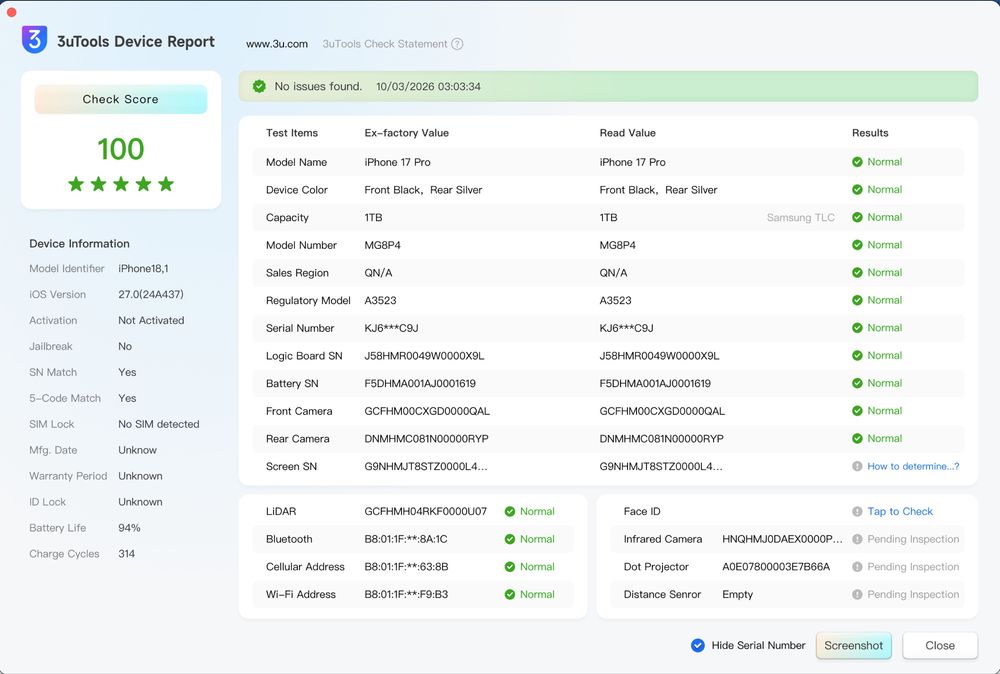Select the LiDAR serial GCFHMH04RKF0000U07
The image size is (1000, 674).
[x=425, y=511]
